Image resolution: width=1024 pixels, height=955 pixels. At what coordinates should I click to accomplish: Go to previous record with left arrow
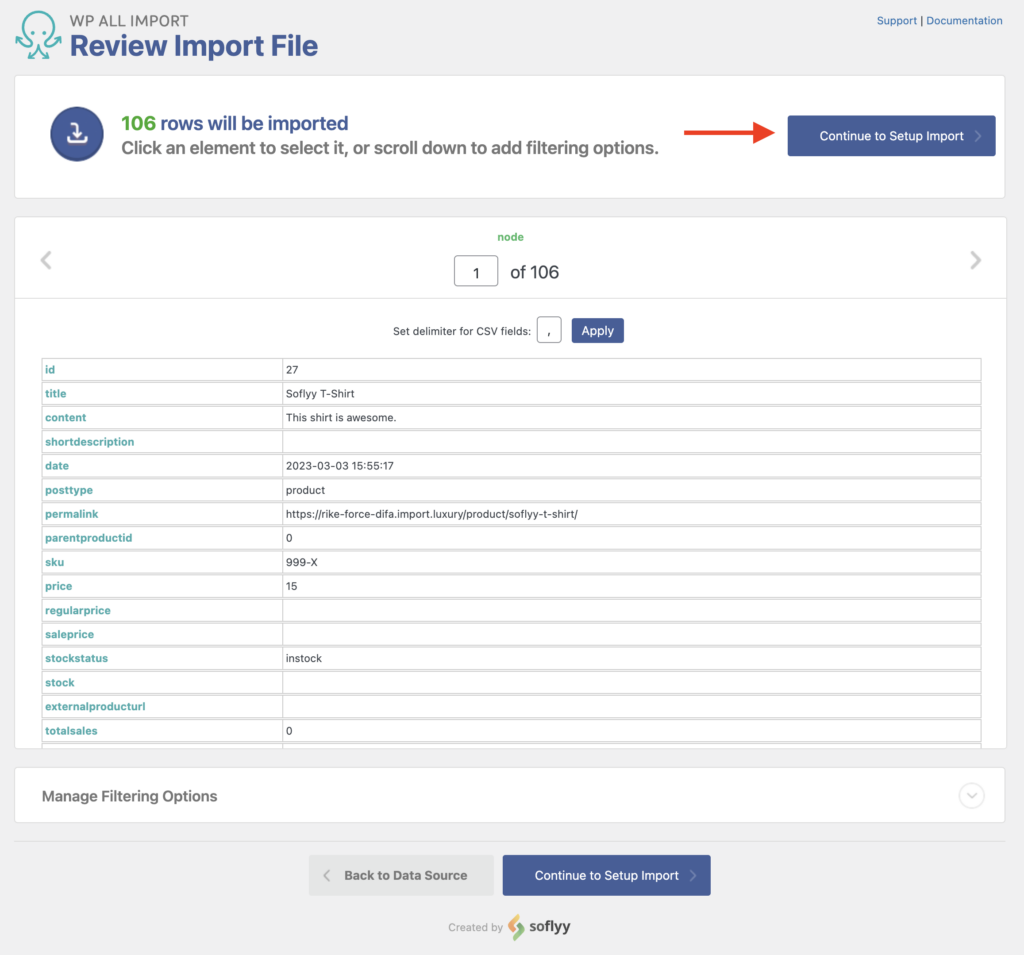46,260
